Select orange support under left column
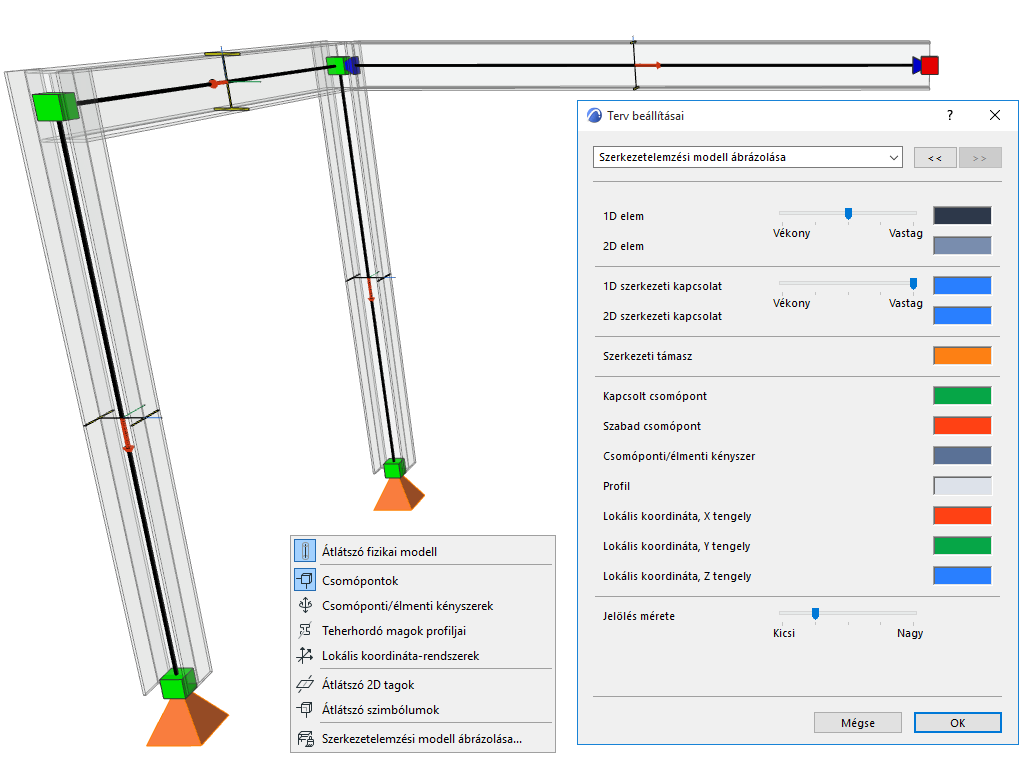1024x758 pixels. click(x=187, y=721)
